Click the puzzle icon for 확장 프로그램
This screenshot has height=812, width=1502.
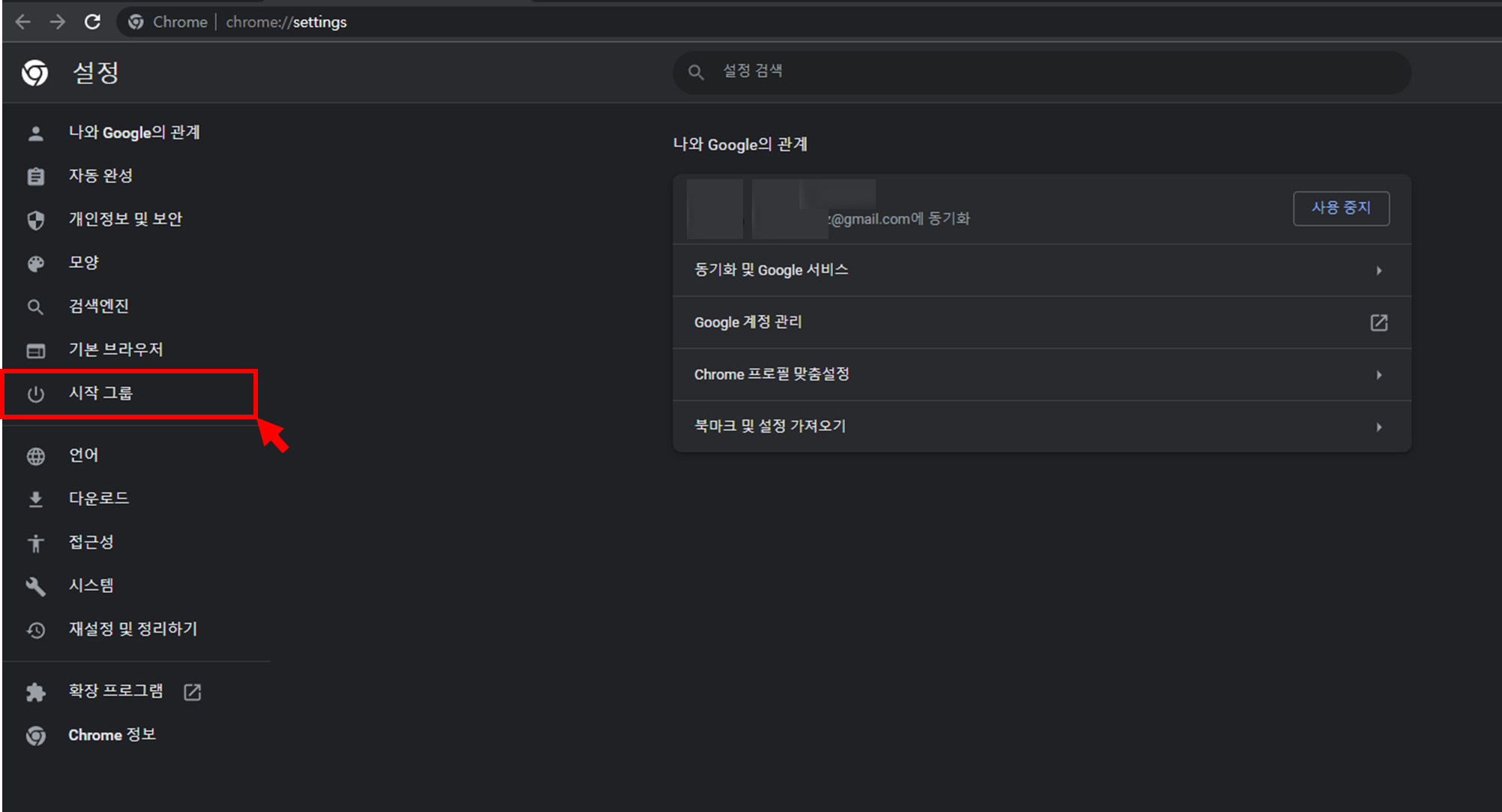point(35,692)
